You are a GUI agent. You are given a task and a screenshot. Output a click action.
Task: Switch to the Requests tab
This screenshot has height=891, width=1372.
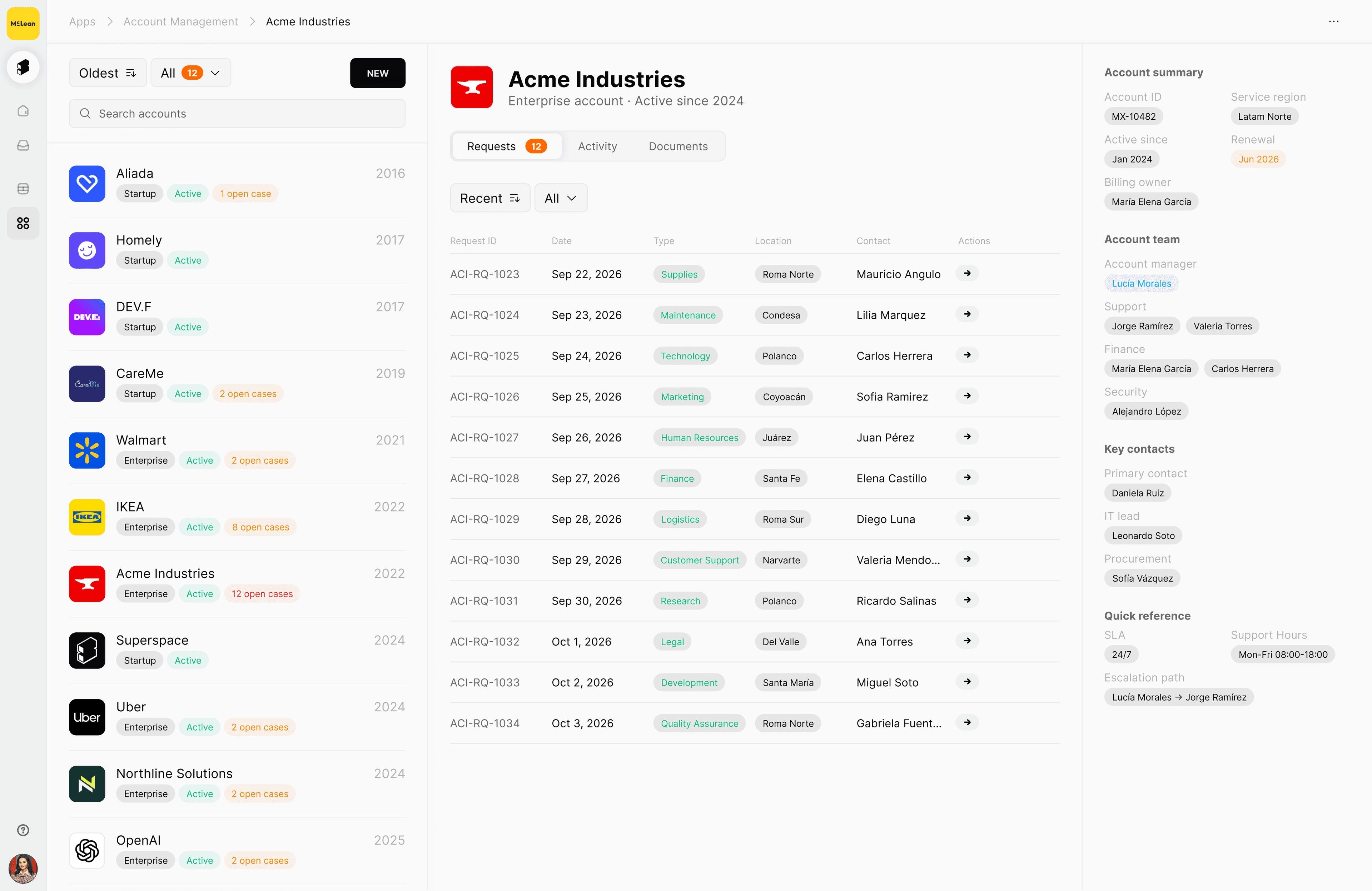(x=507, y=146)
